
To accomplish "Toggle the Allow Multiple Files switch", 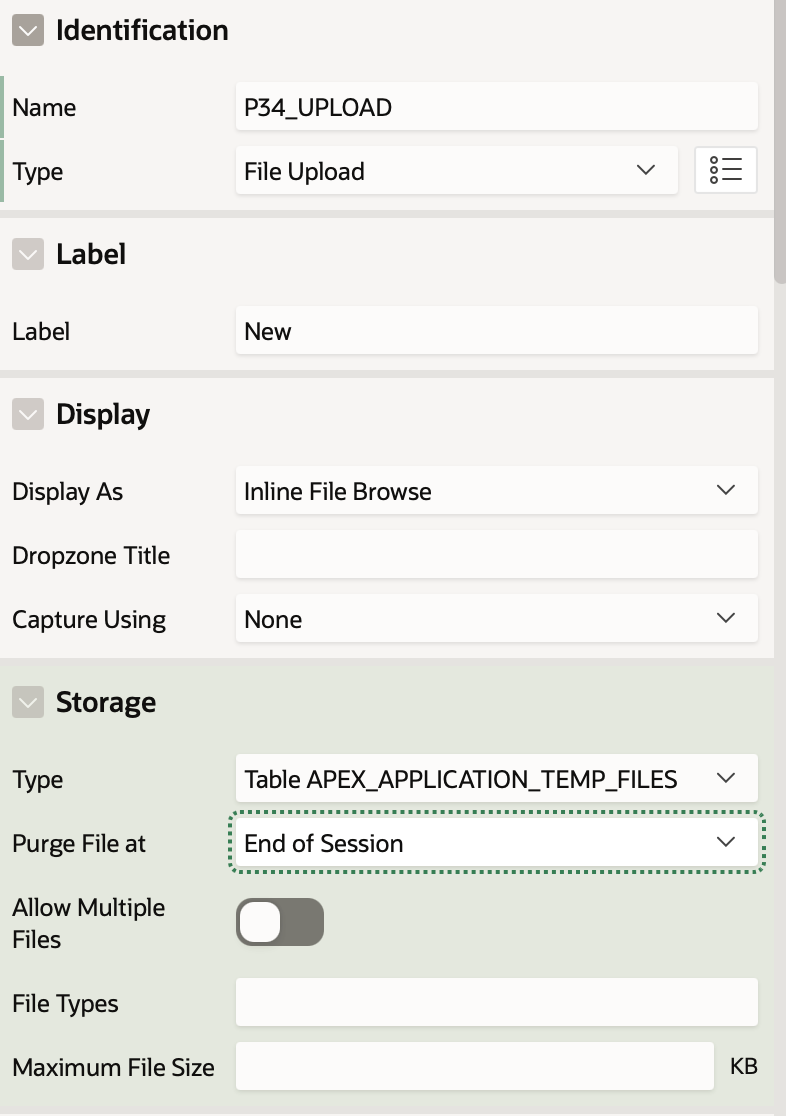I will [x=280, y=922].
